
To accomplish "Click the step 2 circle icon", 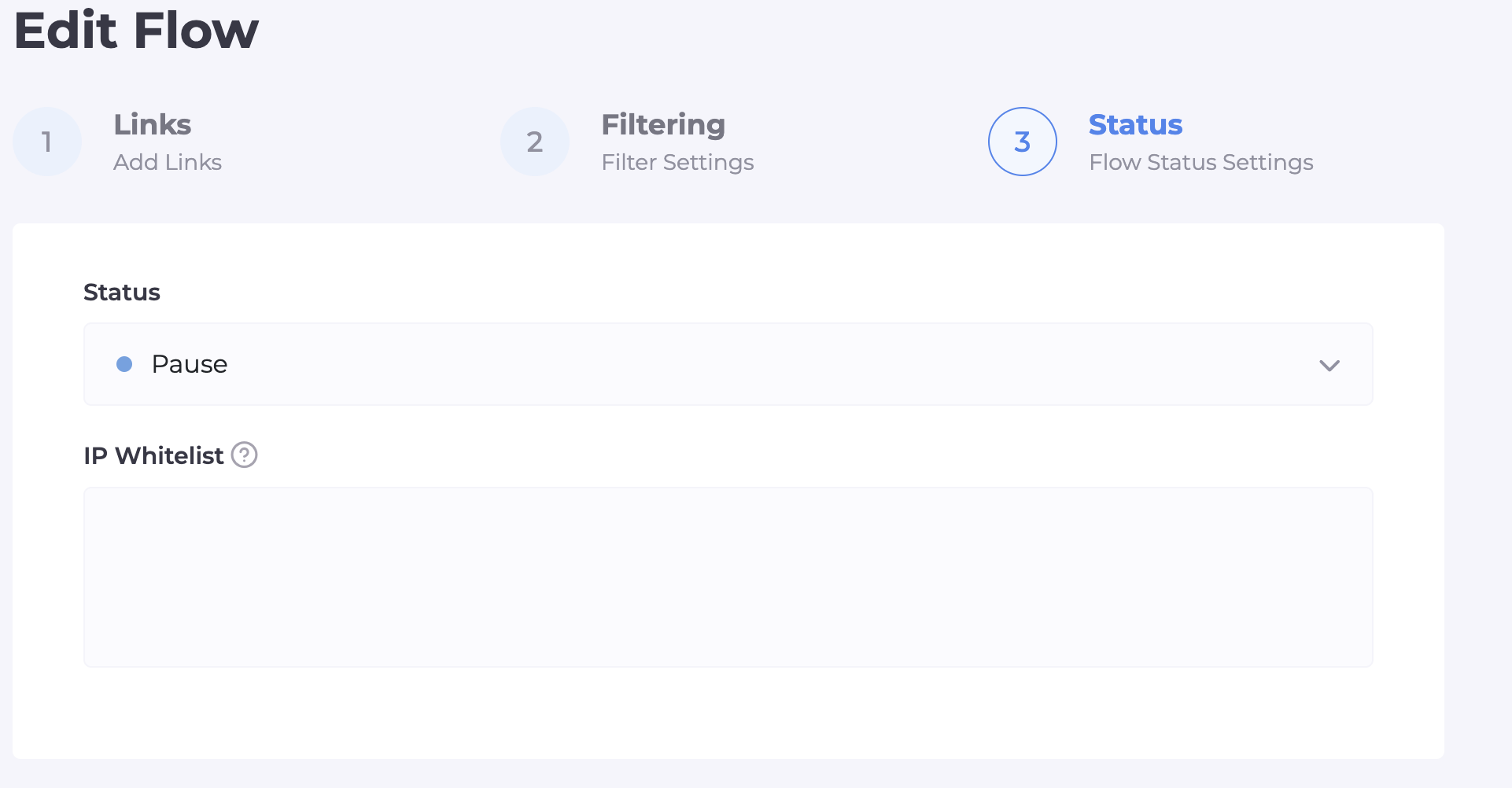I will pos(535,142).
